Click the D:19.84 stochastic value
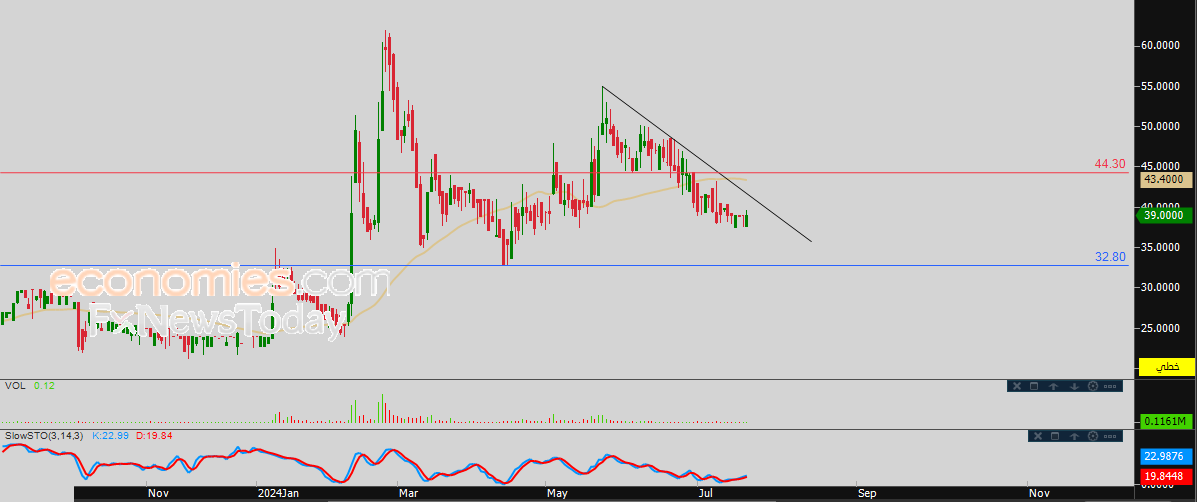1197x502 pixels. click(x=155, y=436)
